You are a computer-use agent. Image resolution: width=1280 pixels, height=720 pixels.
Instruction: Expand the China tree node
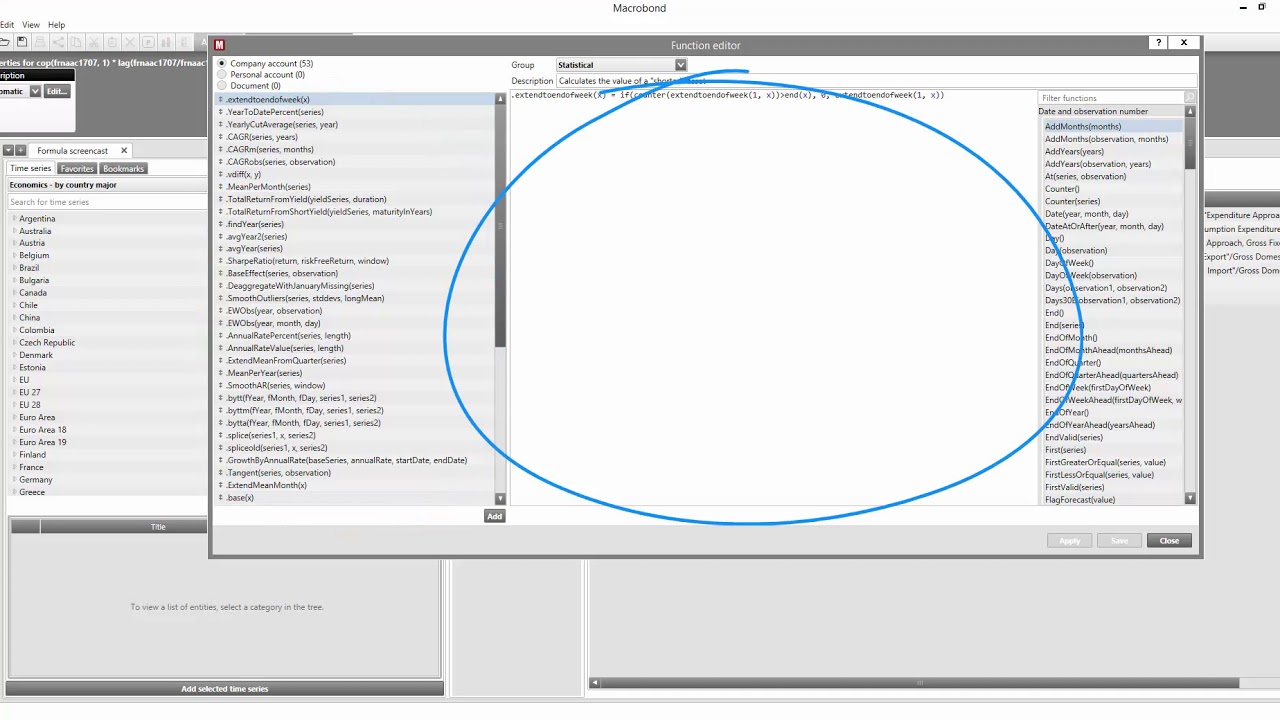[14, 318]
